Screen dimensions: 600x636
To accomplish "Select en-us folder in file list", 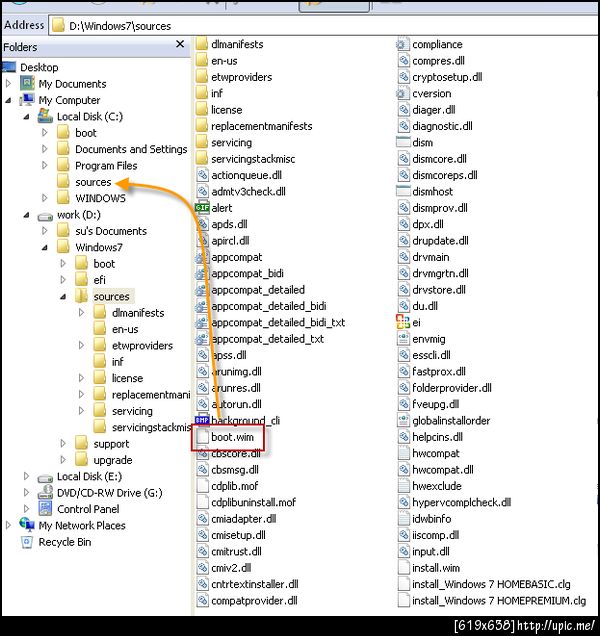I will click(224, 61).
